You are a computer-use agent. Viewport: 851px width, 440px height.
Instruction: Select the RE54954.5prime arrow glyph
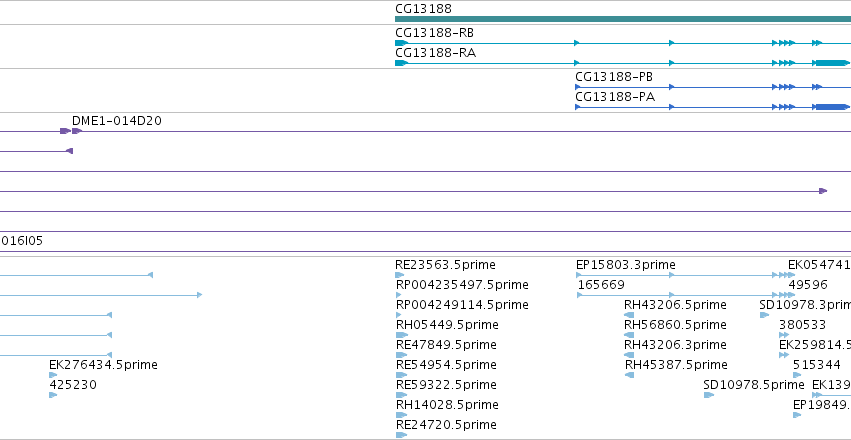402,375
